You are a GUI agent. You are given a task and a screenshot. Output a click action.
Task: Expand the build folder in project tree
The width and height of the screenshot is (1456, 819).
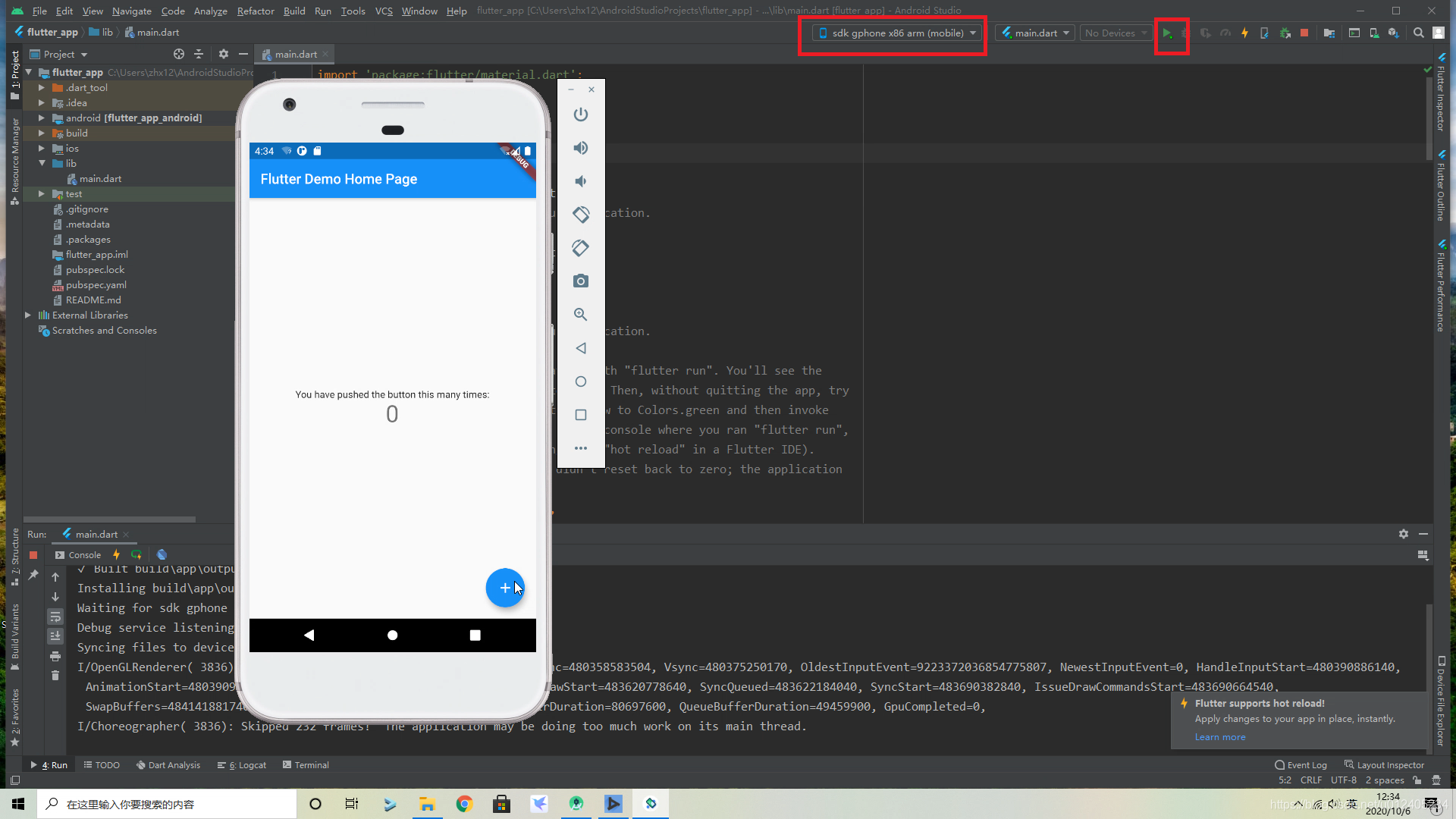tap(41, 133)
